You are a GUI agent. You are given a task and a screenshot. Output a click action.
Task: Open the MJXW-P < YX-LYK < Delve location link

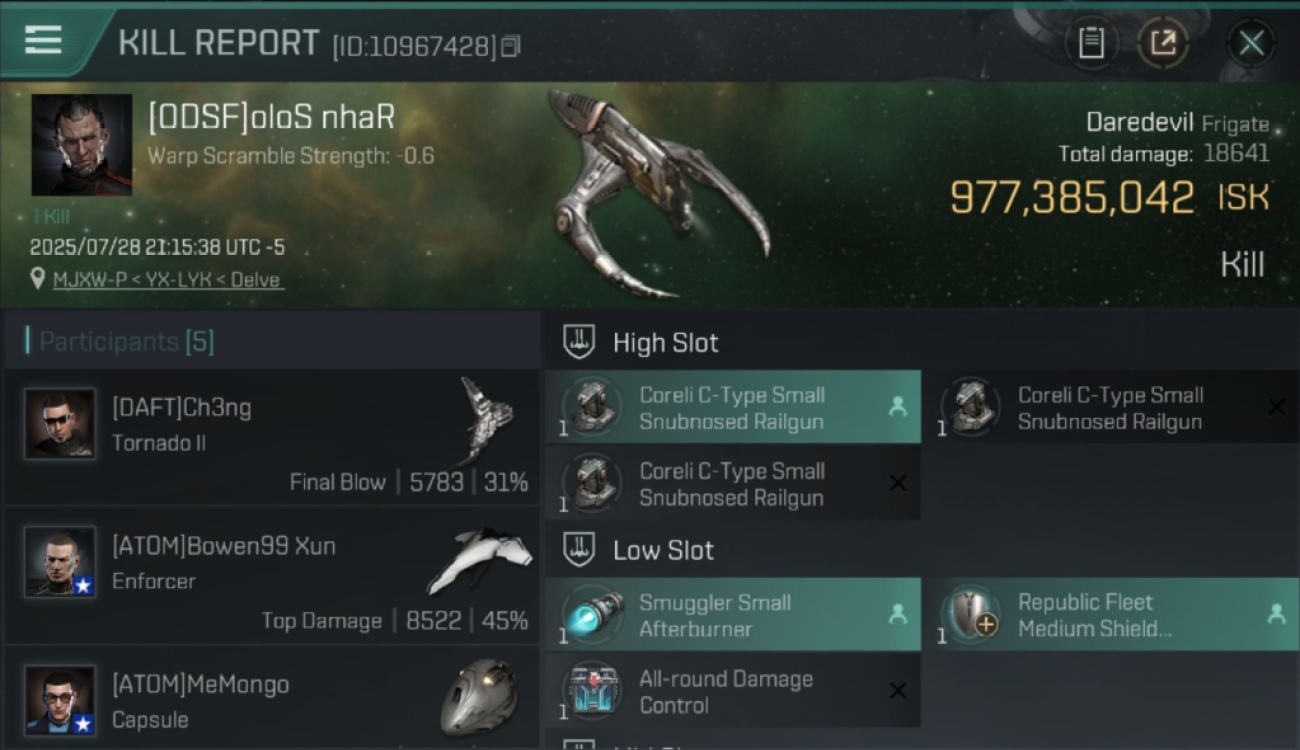pos(166,280)
